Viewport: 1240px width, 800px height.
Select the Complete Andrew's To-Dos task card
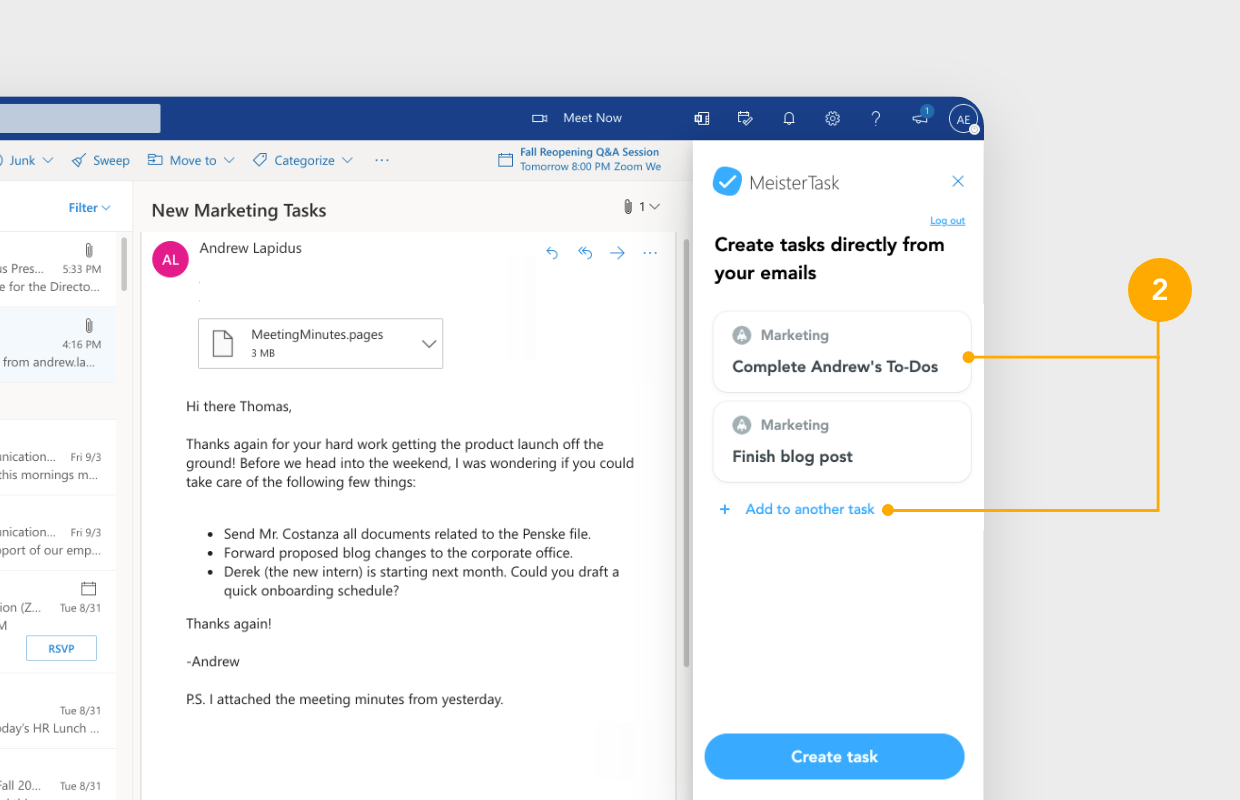[x=842, y=352]
